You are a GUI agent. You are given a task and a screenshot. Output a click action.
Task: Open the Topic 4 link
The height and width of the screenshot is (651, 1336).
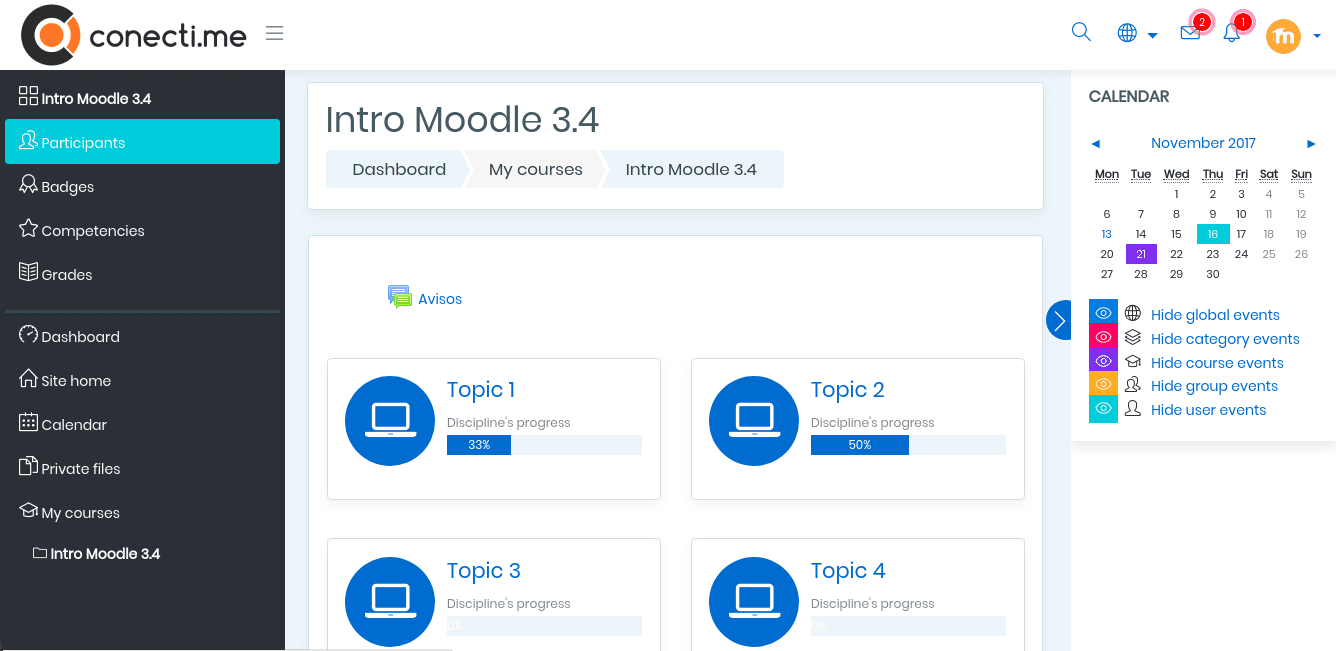[x=848, y=571]
